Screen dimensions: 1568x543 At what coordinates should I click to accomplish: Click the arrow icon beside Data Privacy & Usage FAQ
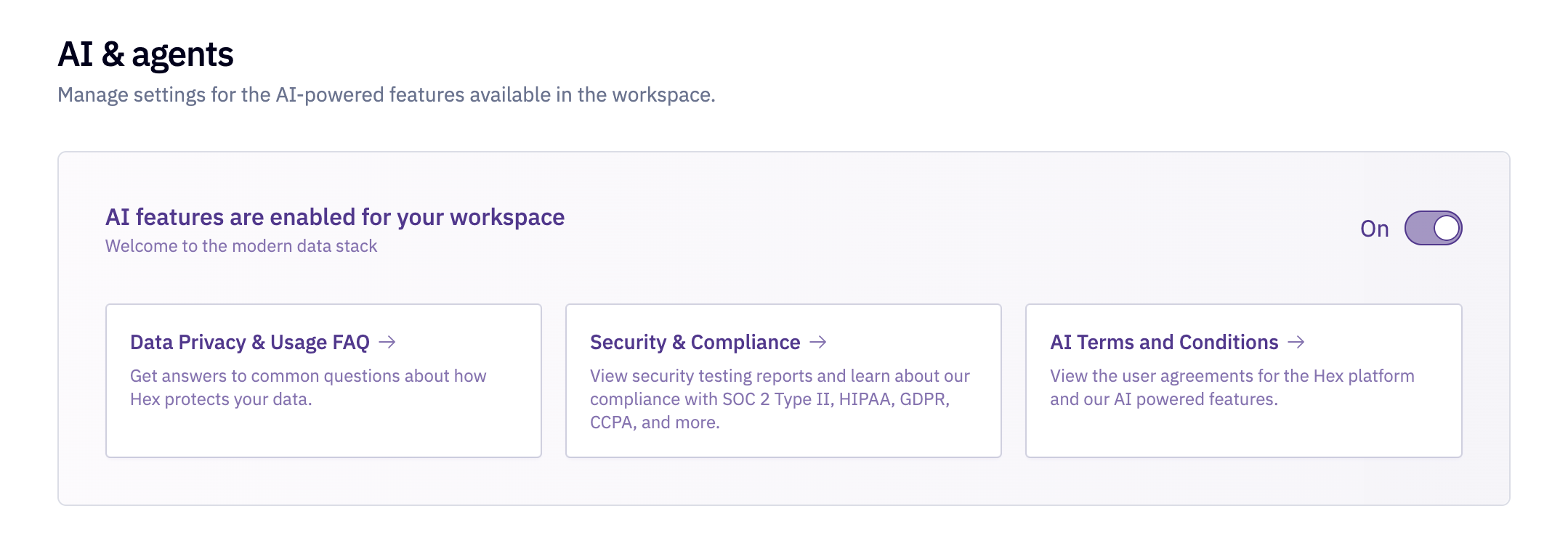tap(387, 342)
